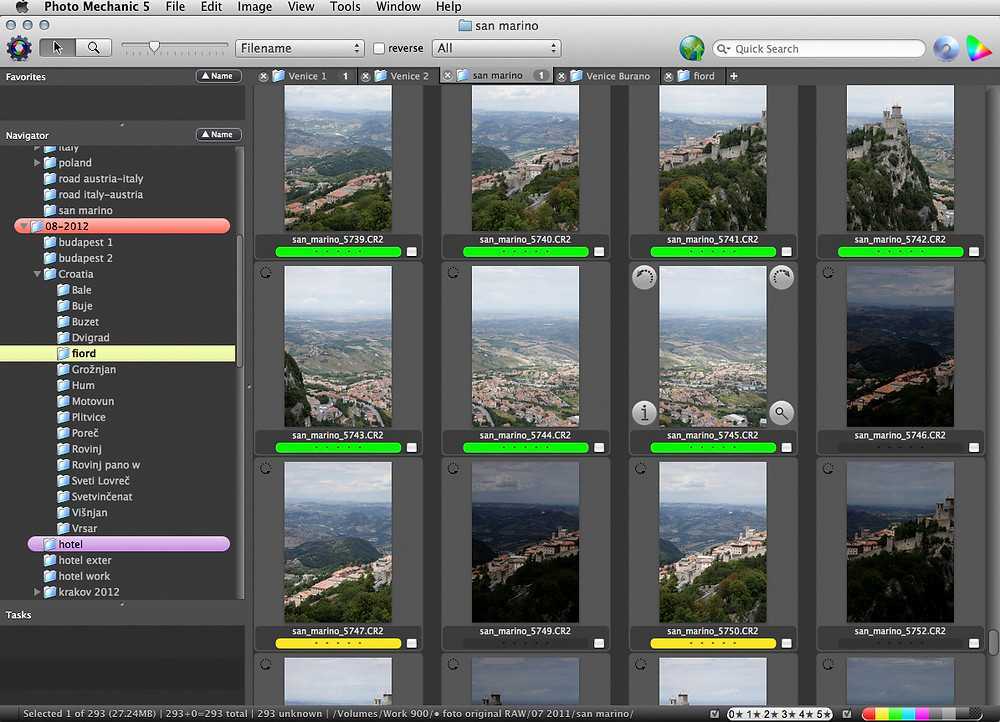Click the disc burn icon
The width and height of the screenshot is (1000, 722).
pyautogui.click(x=946, y=48)
